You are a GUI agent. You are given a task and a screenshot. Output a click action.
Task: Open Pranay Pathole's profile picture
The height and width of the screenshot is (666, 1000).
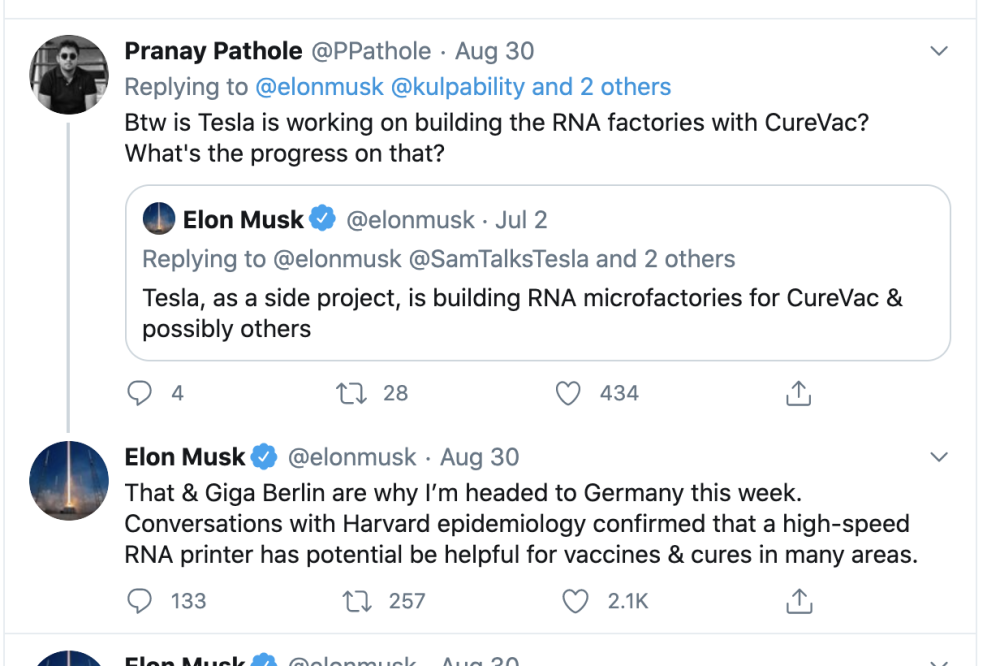69,74
